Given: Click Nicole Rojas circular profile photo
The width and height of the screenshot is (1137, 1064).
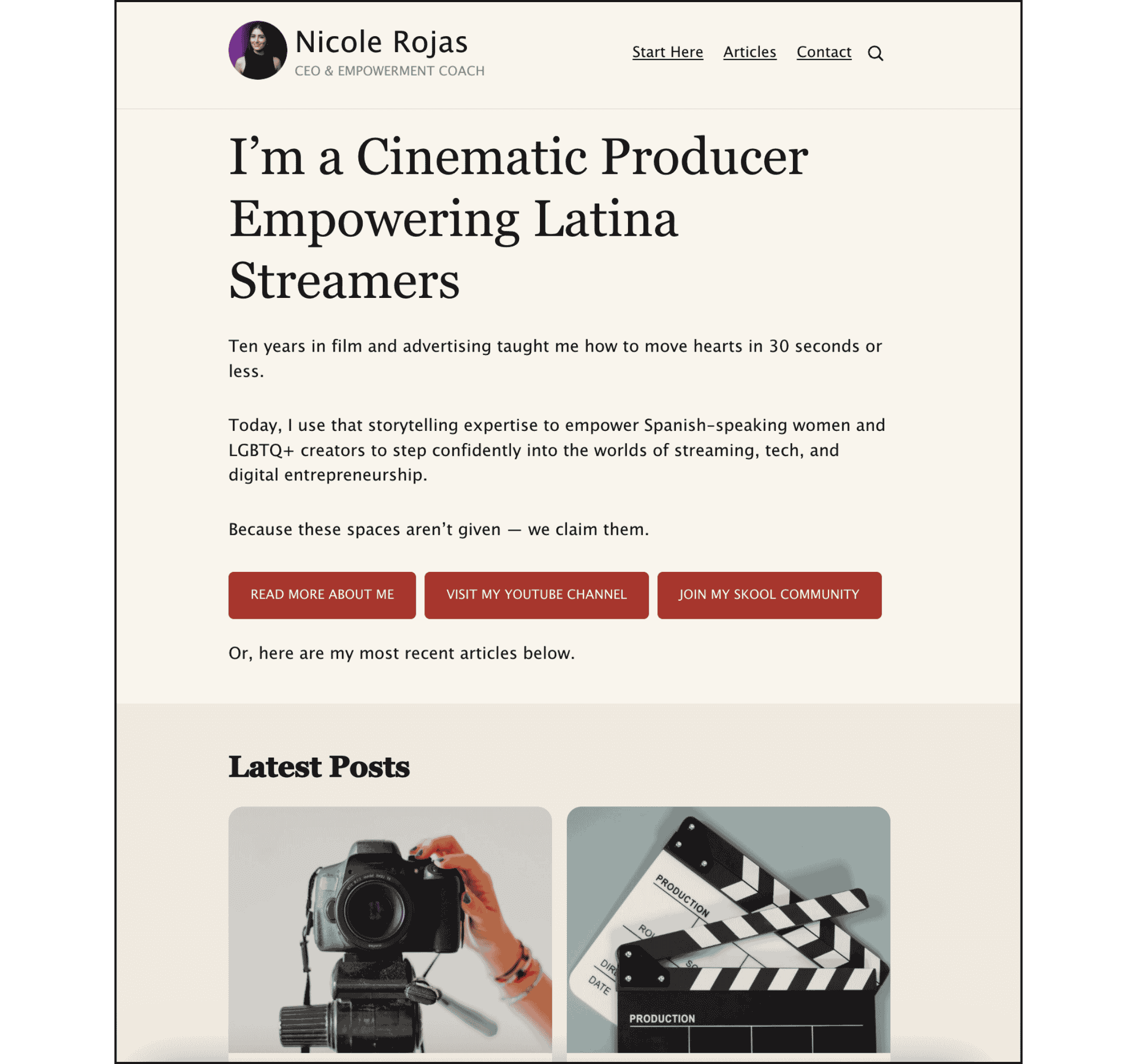Looking at the screenshot, I should (x=258, y=51).
